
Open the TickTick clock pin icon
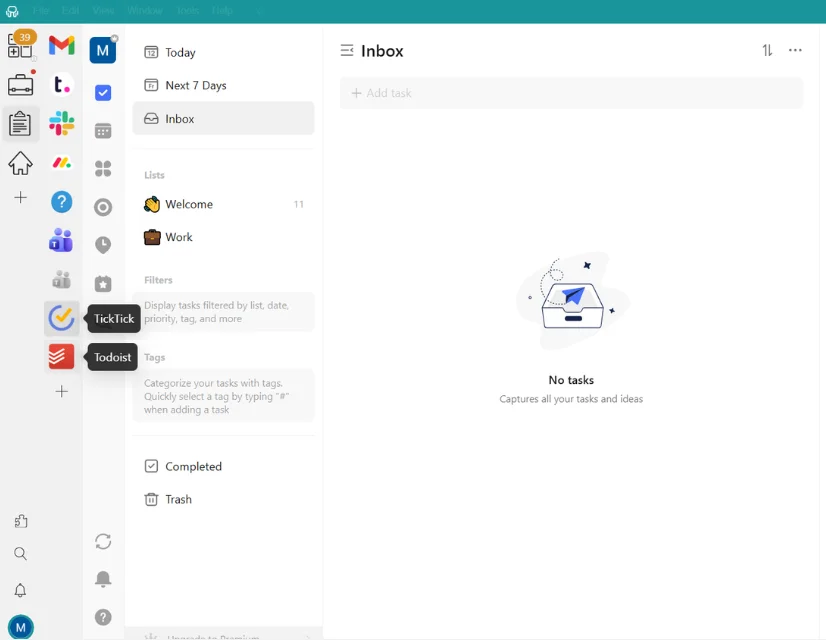click(x=103, y=245)
